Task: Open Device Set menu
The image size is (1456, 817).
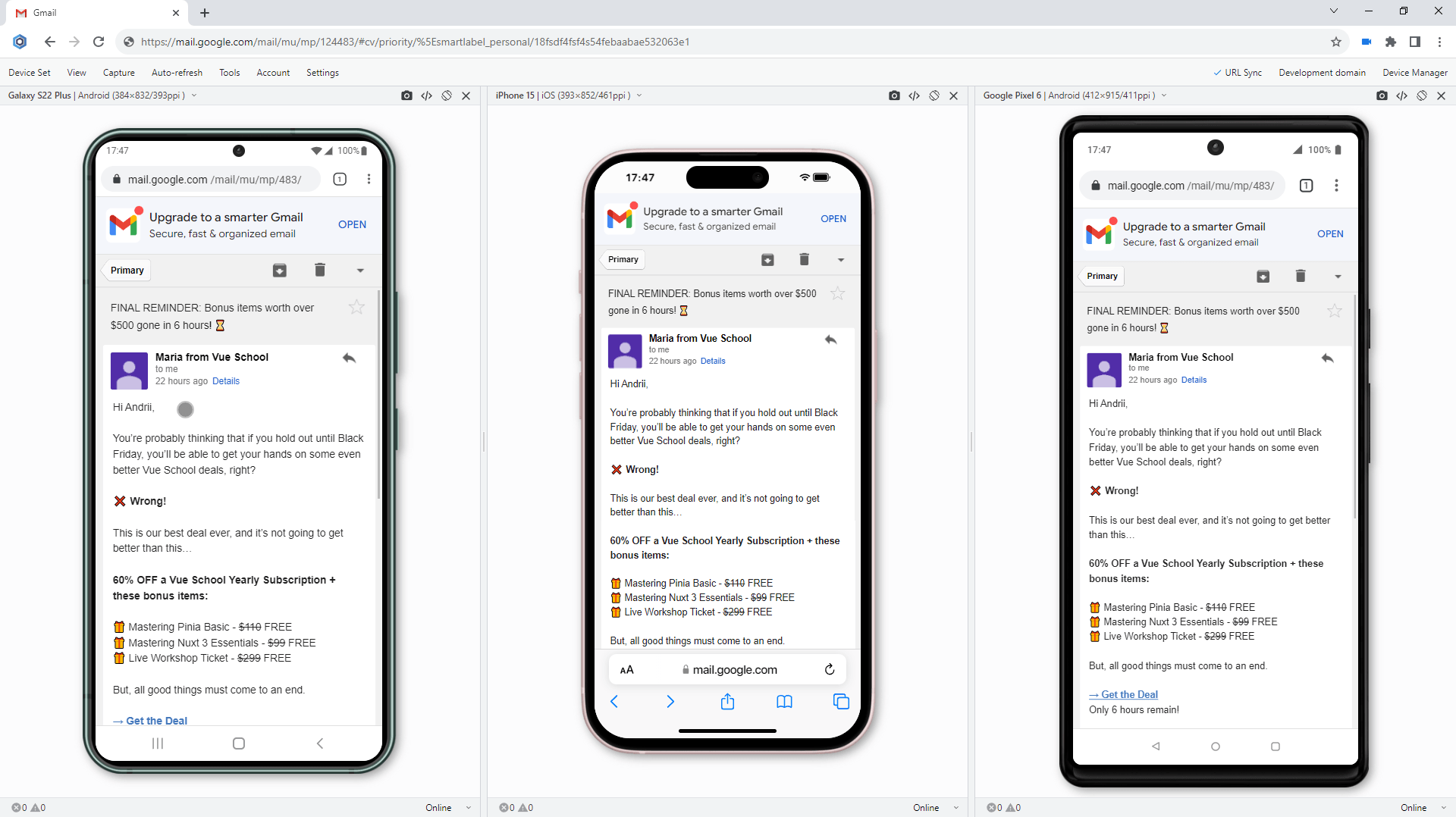Action: pyautogui.click(x=30, y=73)
